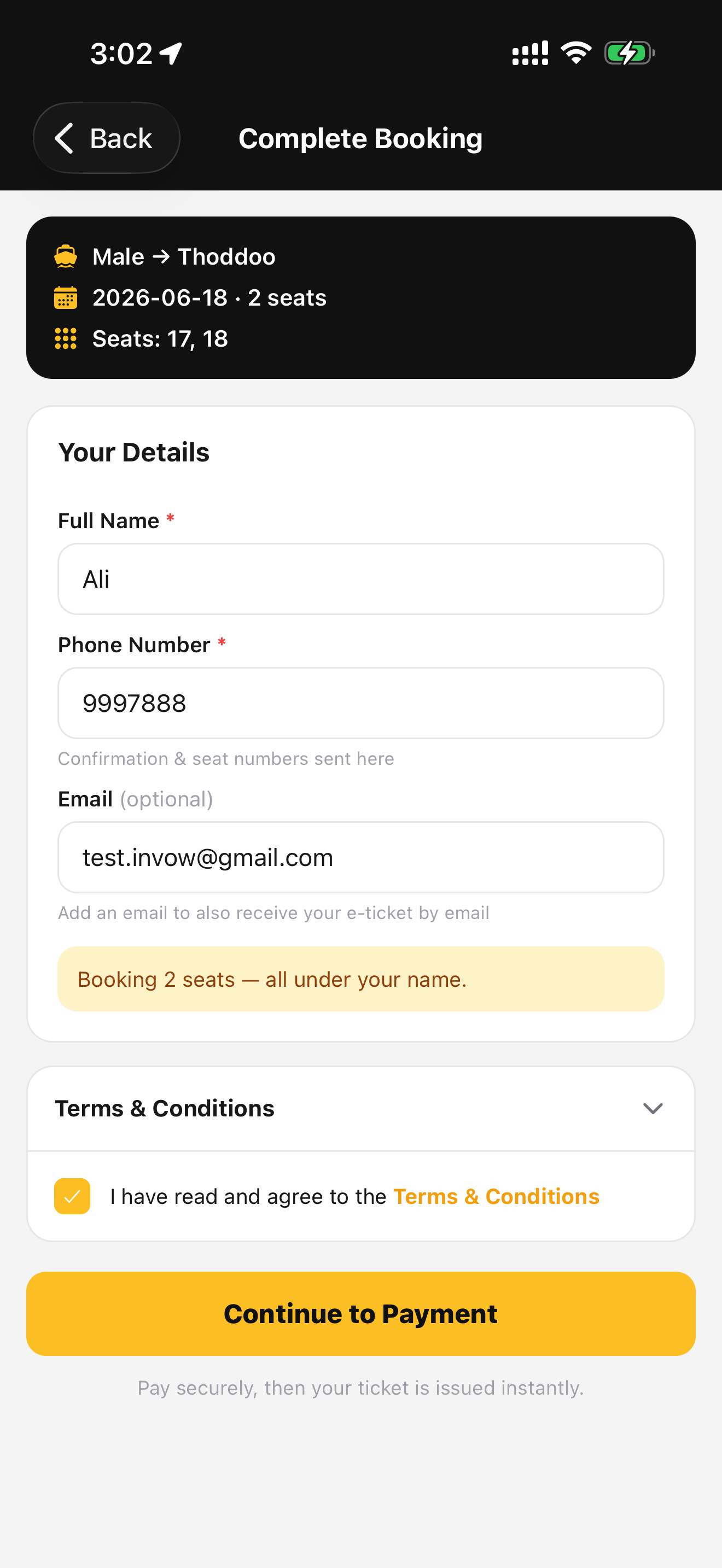722x1568 pixels.
Task: Edit the Full Name field containing Ali
Action: [x=361, y=579]
